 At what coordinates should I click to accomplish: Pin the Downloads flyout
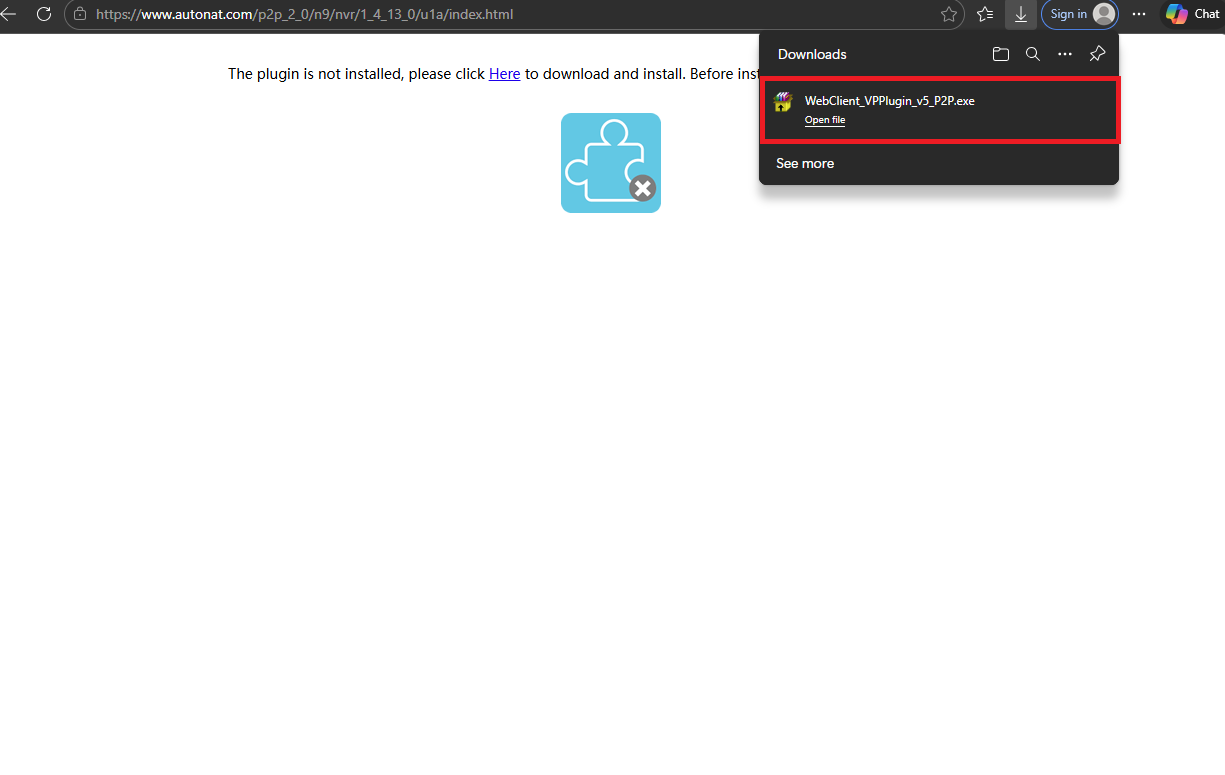(1096, 54)
